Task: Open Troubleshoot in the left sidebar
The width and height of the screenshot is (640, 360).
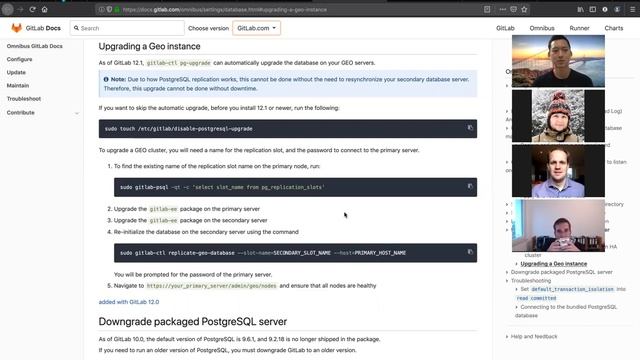Action: (x=24, y=99)
